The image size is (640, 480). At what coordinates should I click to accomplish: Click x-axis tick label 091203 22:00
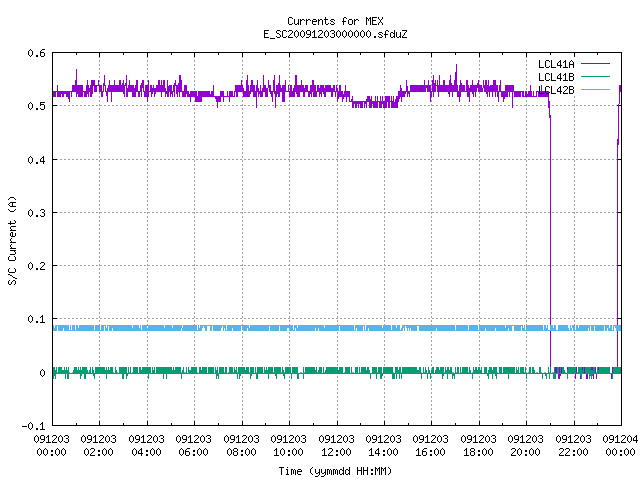tap(573, 445)
